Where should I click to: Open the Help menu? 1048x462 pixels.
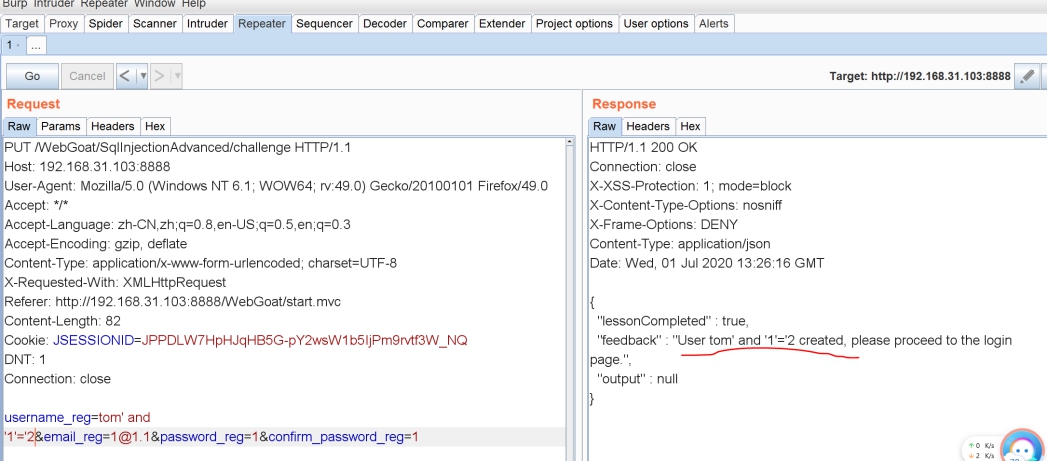pos(194,3)
